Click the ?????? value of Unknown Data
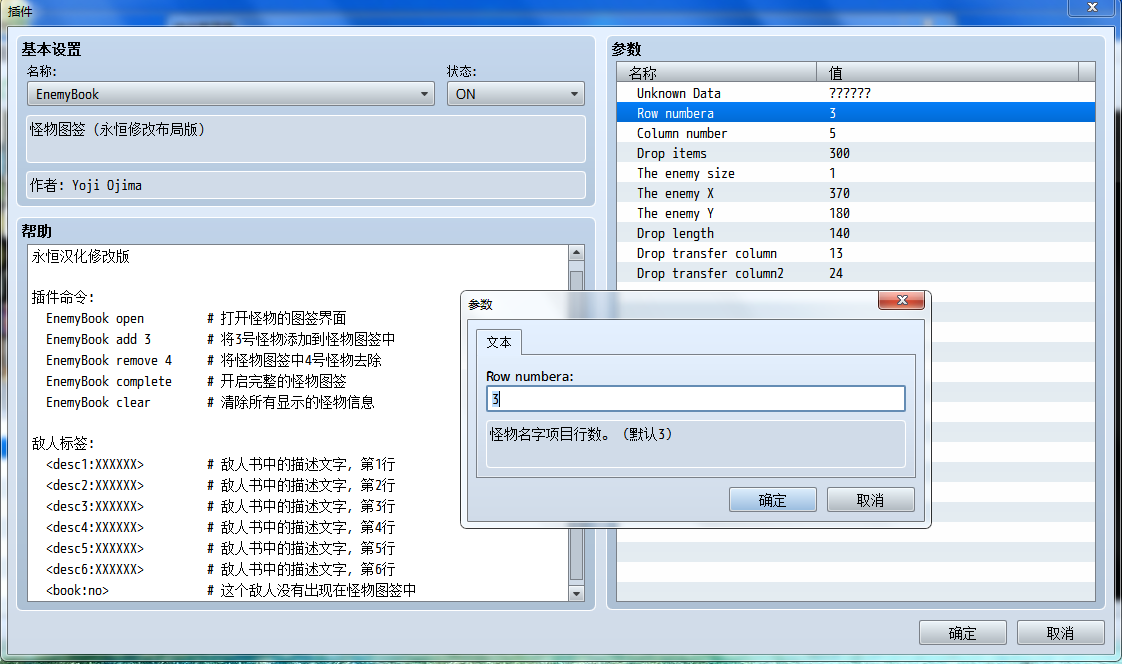 (850, 93)
